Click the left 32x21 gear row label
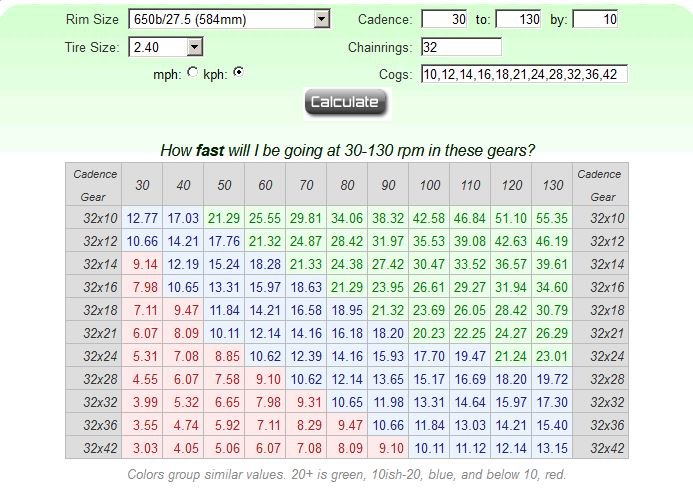 click(94, 333)
